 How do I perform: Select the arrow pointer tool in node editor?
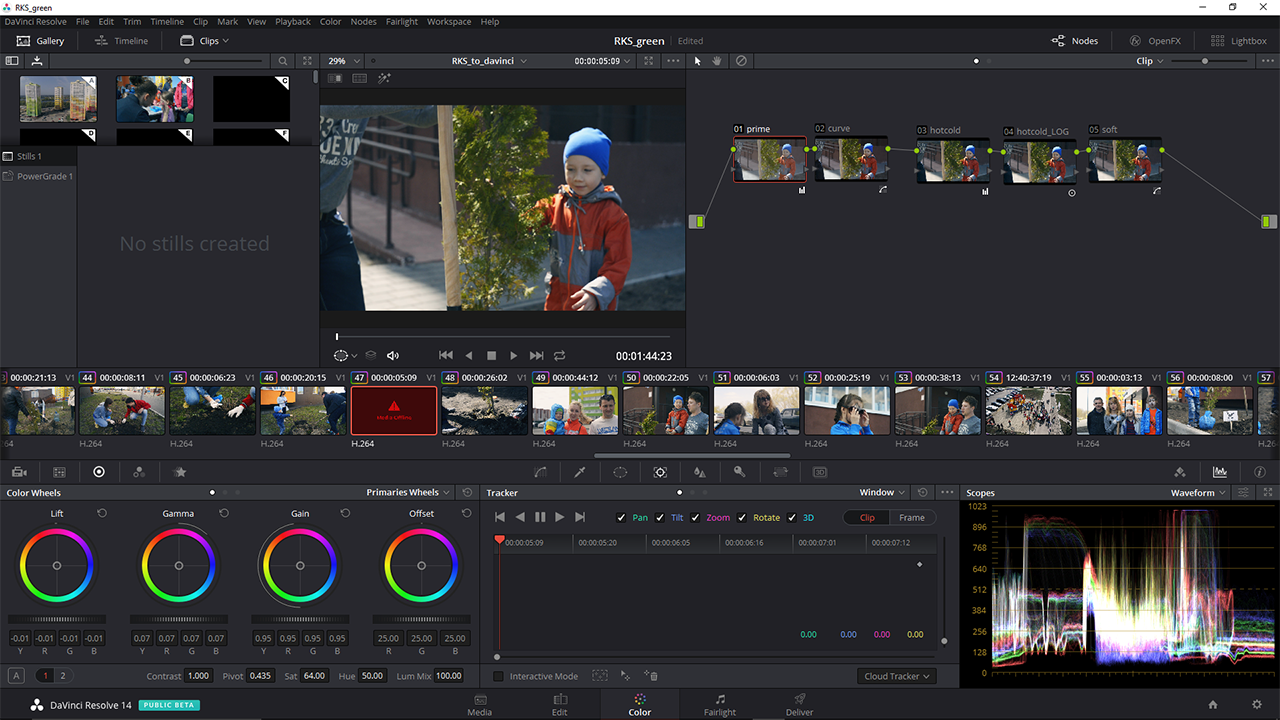click(x=699, y=61)
